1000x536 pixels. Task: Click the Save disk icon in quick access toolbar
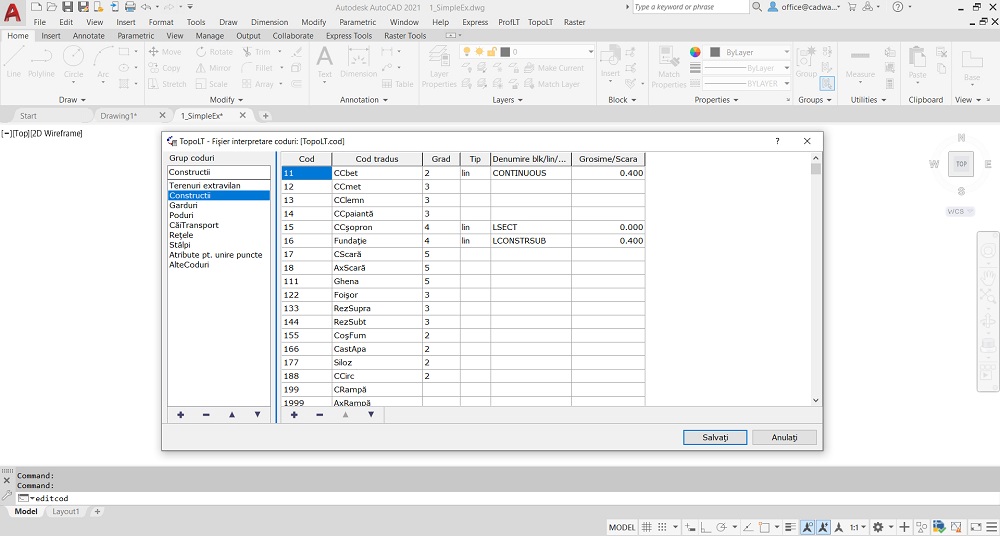pos(67,6)
